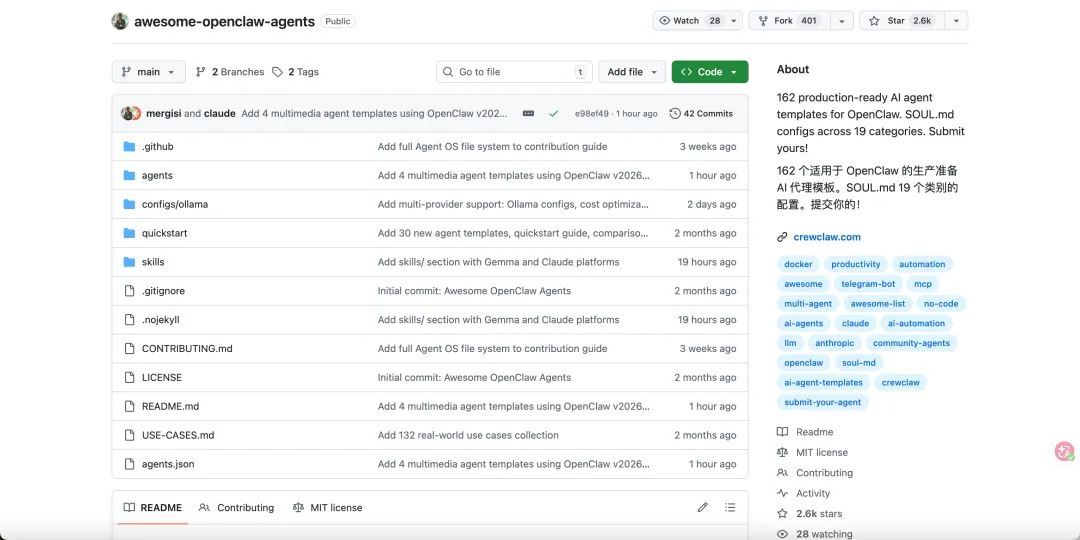Select the community-agents topic tag
Screen dimensions: 1080x540
(x=911, y=343)
